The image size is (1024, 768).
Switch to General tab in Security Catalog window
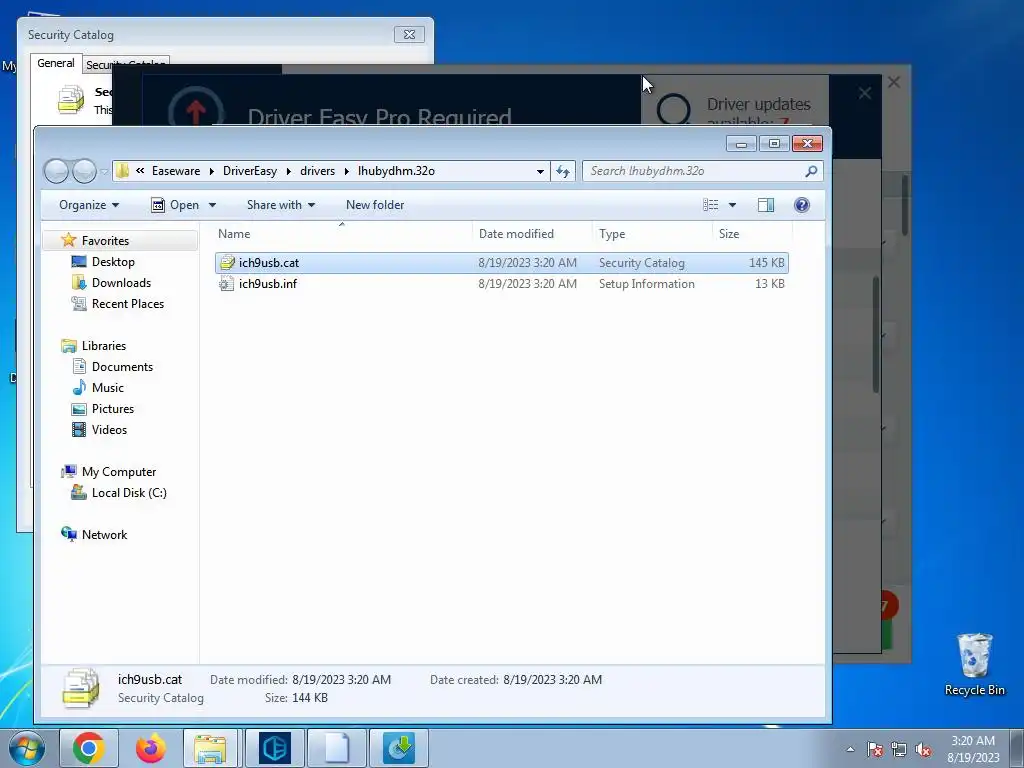click(x=56, y=63)
